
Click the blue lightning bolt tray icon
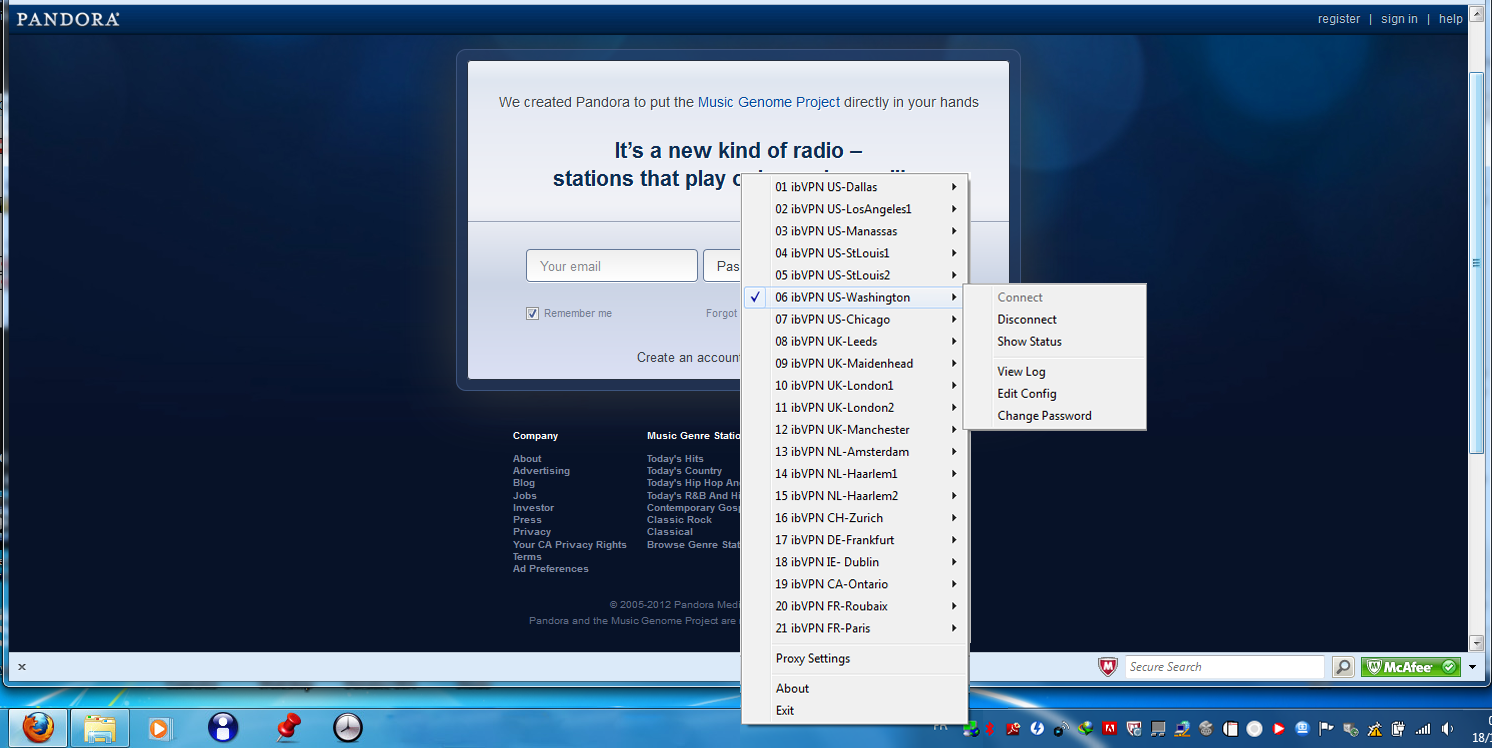coord(1037,729)
